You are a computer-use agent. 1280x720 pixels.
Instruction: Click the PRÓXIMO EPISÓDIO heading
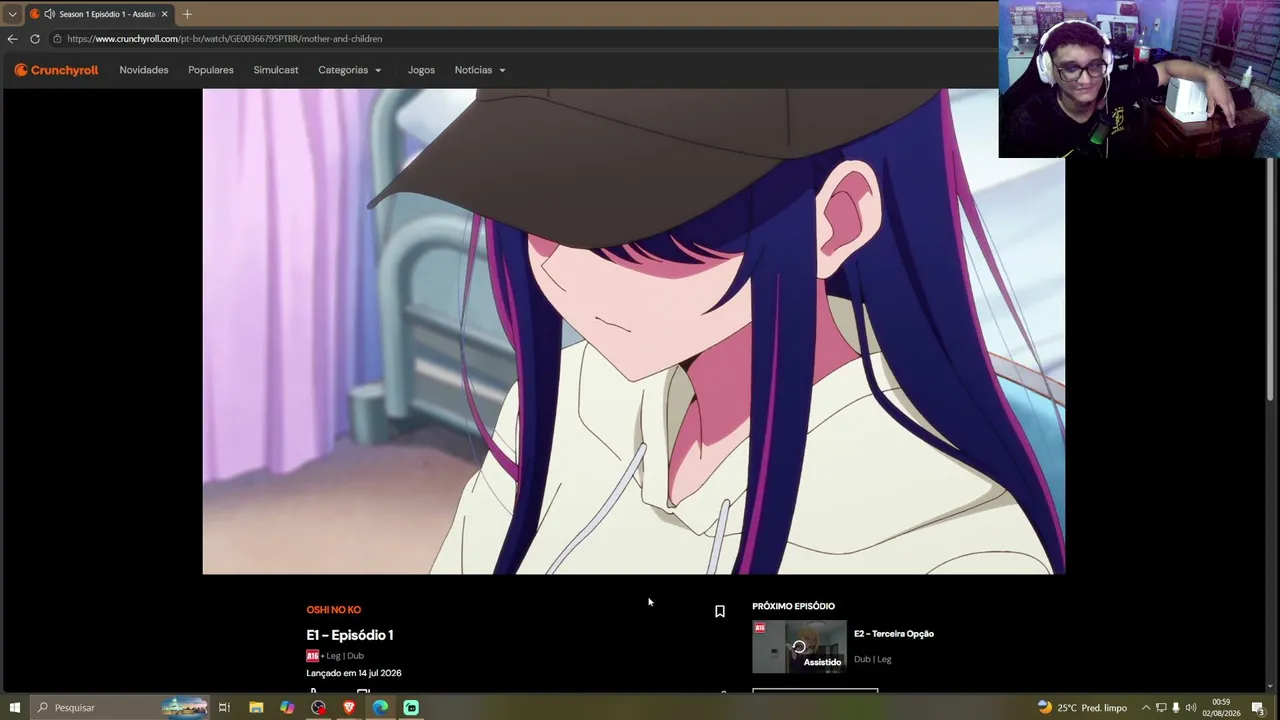click(x=794, y=606)
